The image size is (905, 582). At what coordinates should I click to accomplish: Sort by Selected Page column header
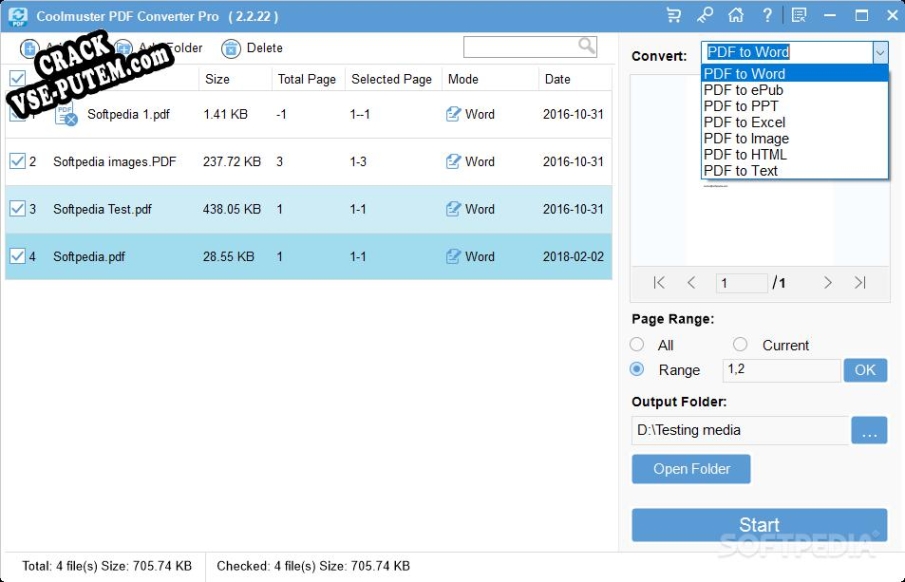click(391, 79)
